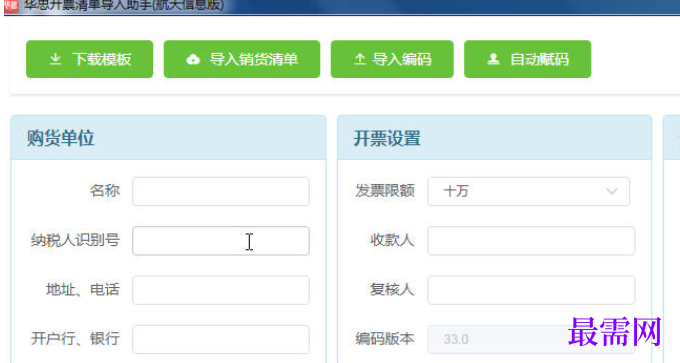Viewport: 680px width, 363px height.
Task: Open 导入销货清单 import button
Action: point(242,59)
